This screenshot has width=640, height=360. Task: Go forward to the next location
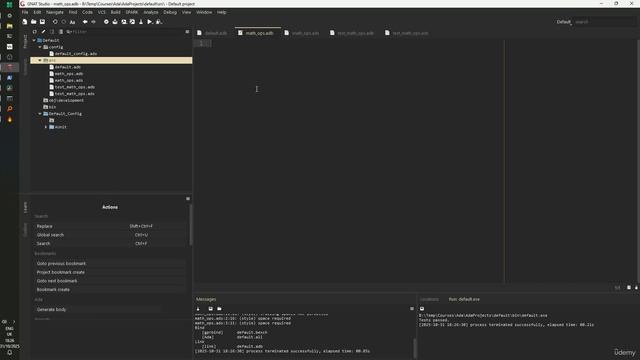coord(93,22)
